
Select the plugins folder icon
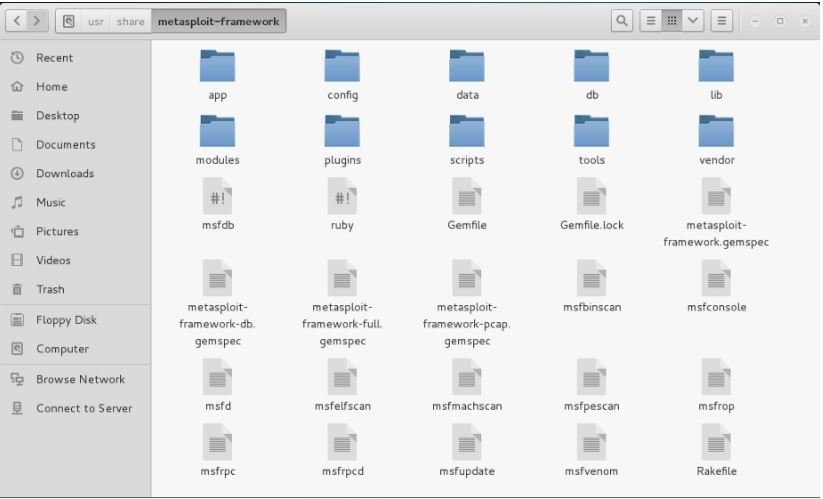342,131
